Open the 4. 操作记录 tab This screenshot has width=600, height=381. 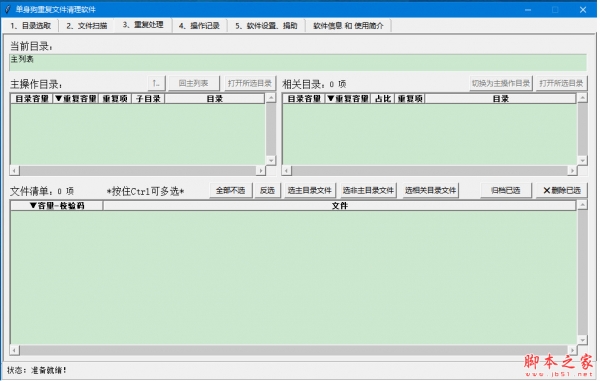[199, 26]
